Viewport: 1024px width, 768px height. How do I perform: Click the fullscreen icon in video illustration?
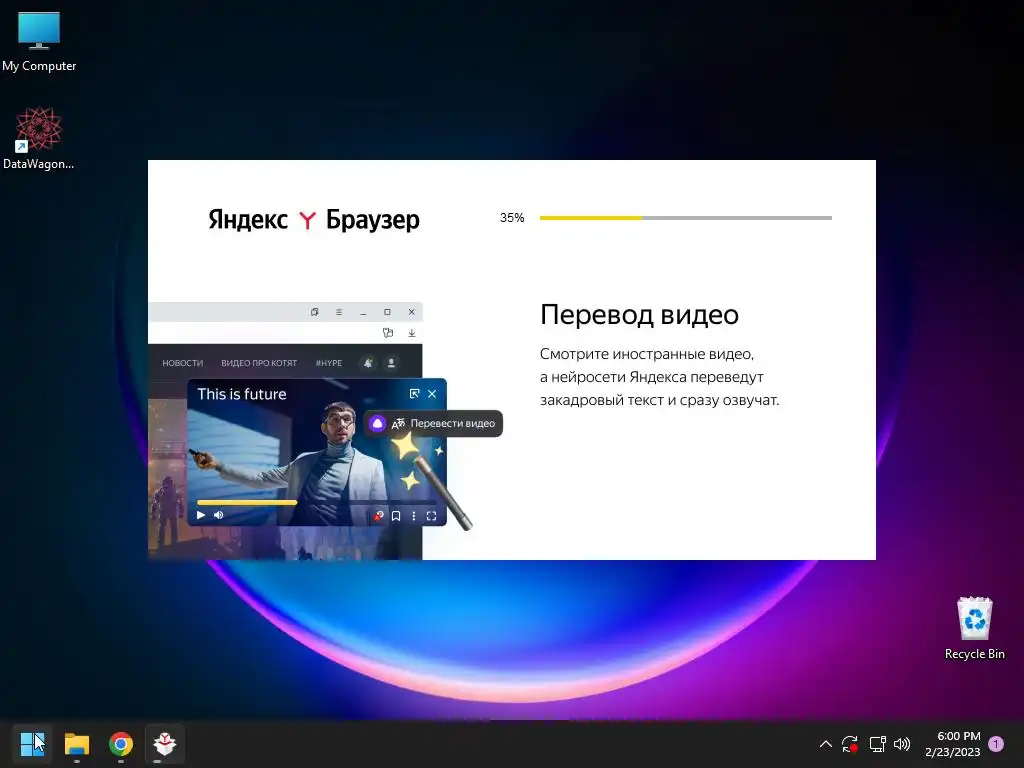[432, 516]
